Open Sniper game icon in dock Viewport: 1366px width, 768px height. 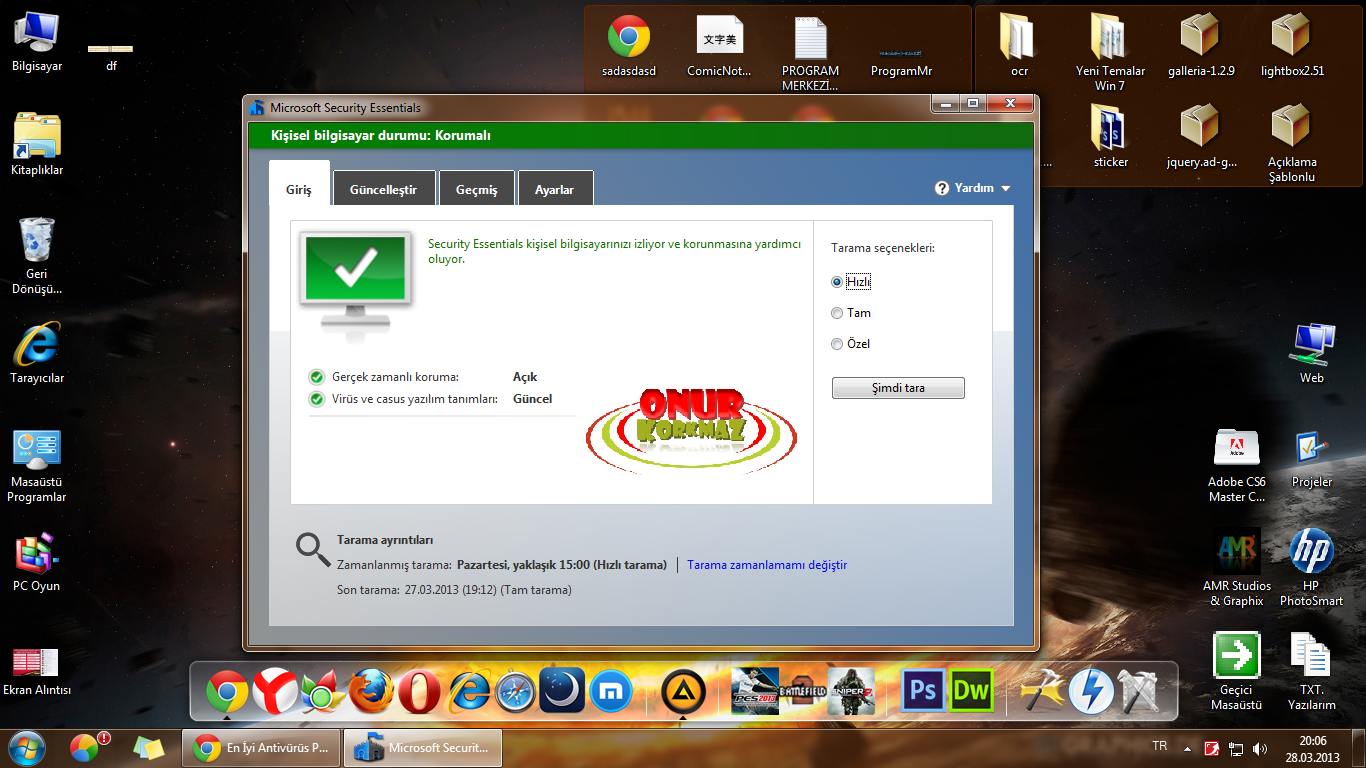coord(851,691)
